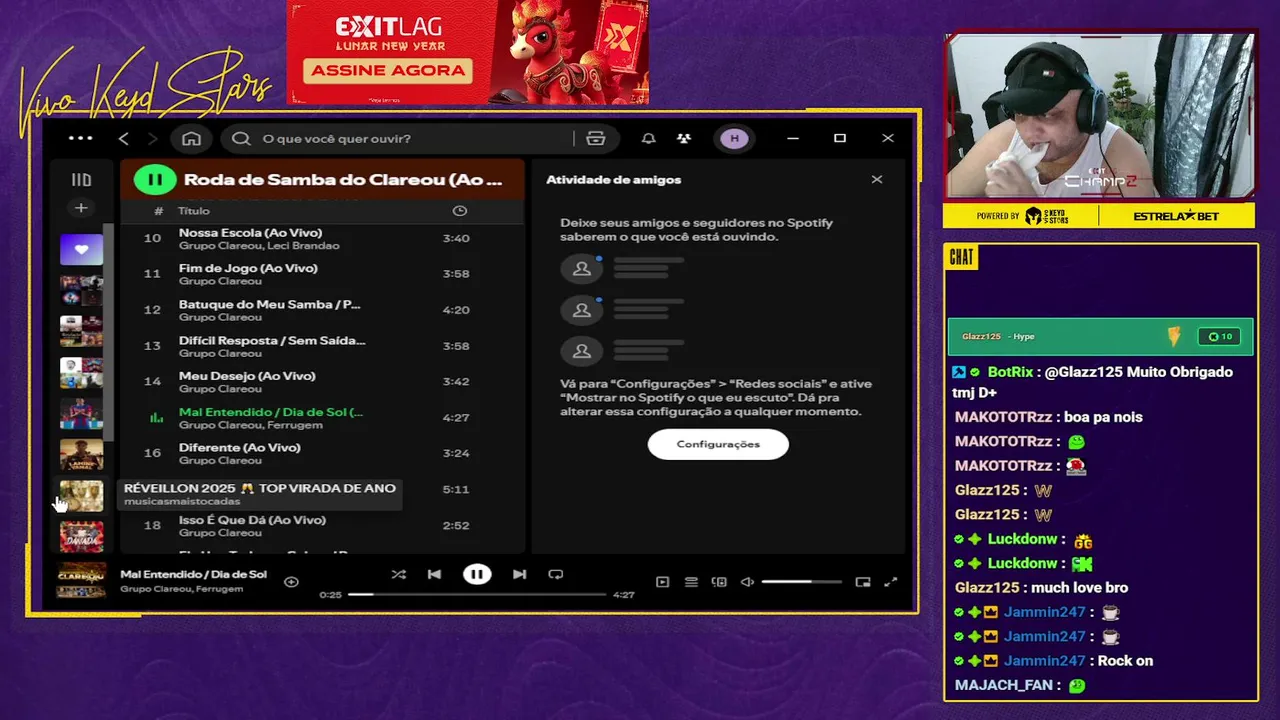This screenshot has width=1280, height=720.
Task: Click the Estrela Bet sponsor logo
Action: point(1175,216)
